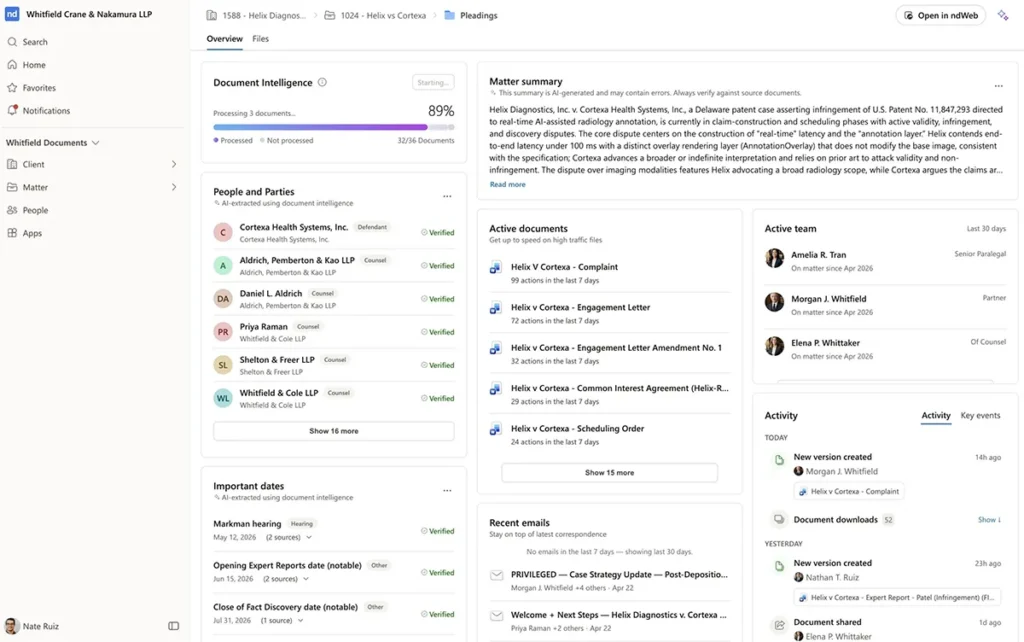Open the Matter section icon
The height and width of the screenshot is (642, 1024).
tap(12, 187)
